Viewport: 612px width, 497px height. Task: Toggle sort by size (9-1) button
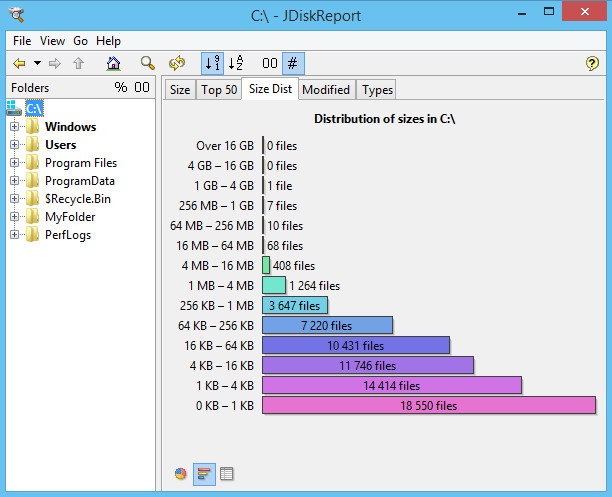212,63
